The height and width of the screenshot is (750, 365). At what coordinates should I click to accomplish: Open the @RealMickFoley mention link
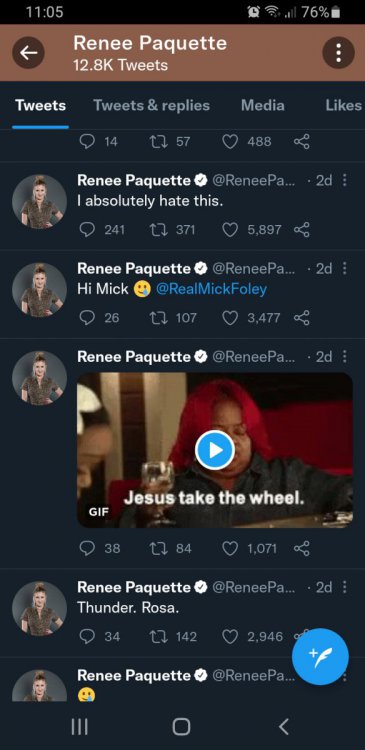click(211, 289)
